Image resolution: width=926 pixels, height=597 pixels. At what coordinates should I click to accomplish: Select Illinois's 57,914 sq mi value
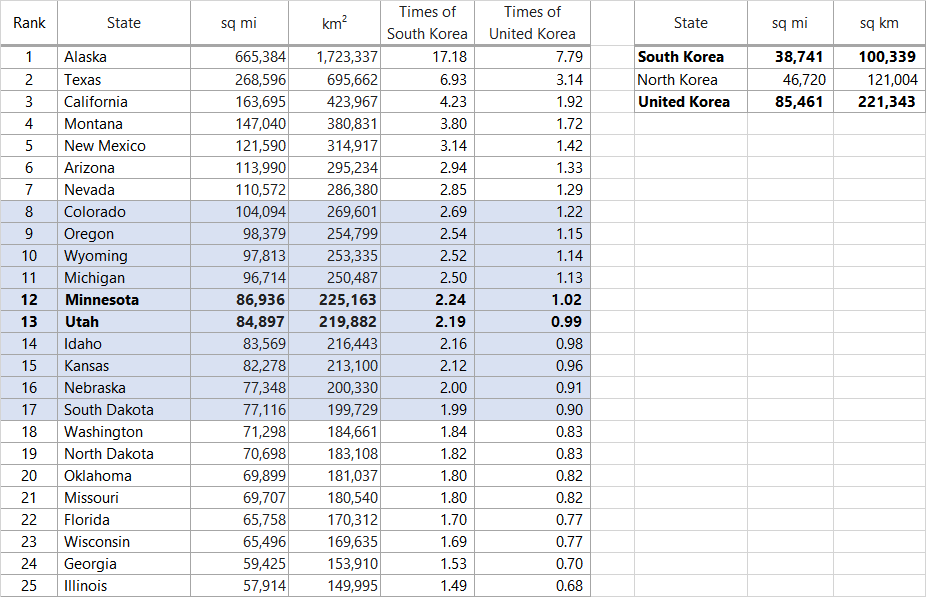tap(239, 586)
